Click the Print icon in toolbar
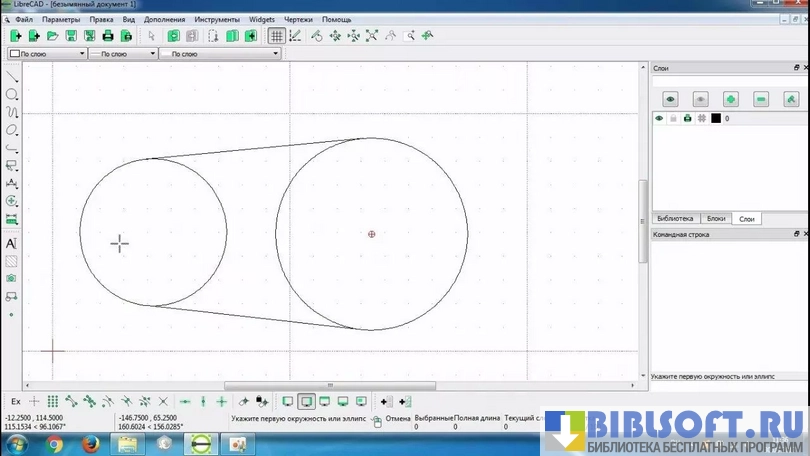 pos(107,36)
